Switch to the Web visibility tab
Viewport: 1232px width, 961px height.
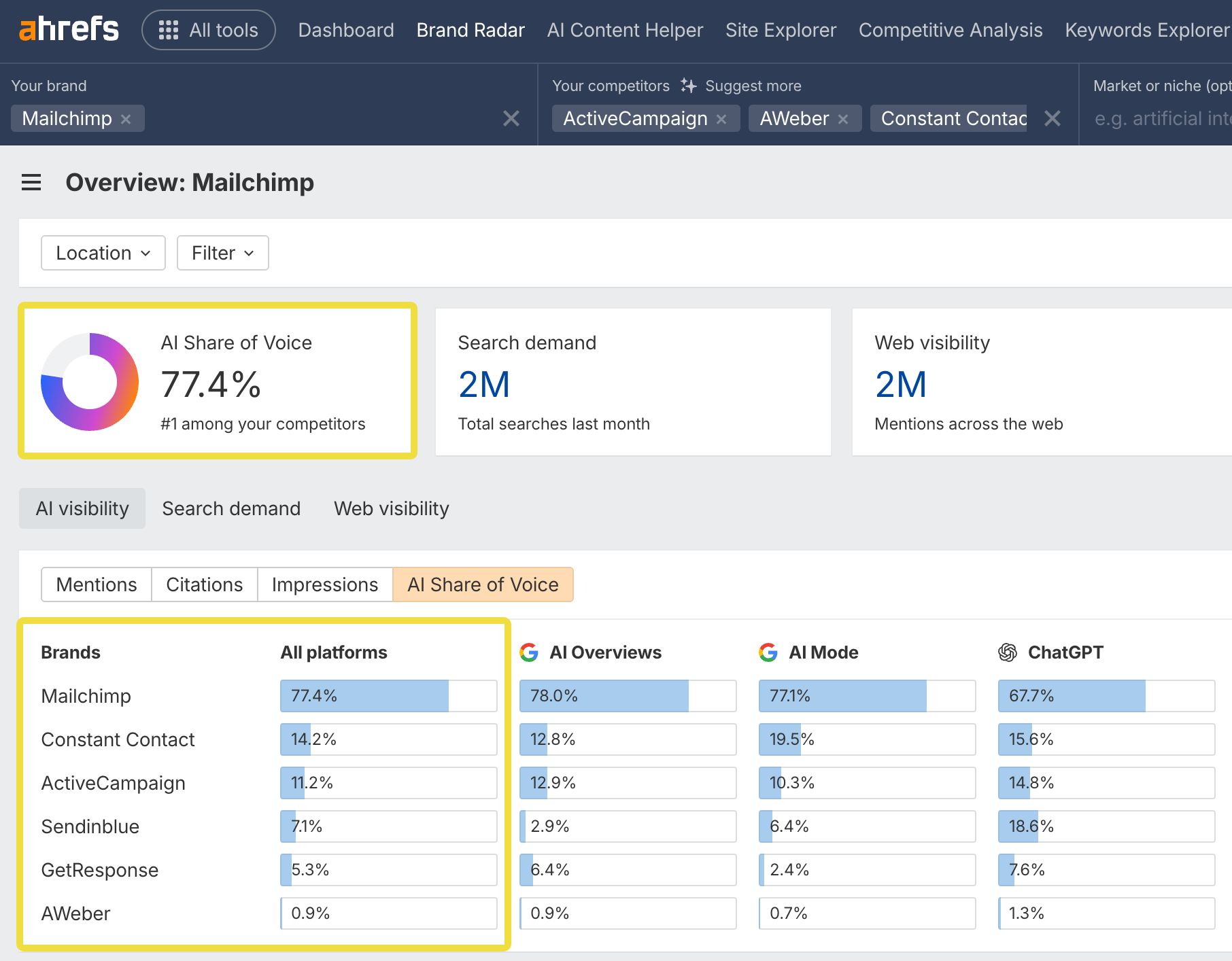coord(391,508)
